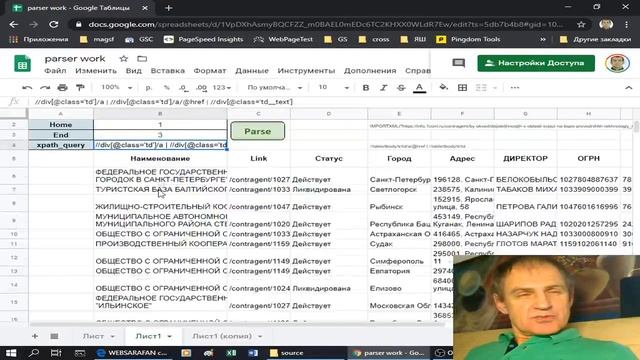The height and width of the screenshot is (360, 640).
Task: Open the Windows taskbar search
Action: tap(34, 353)
